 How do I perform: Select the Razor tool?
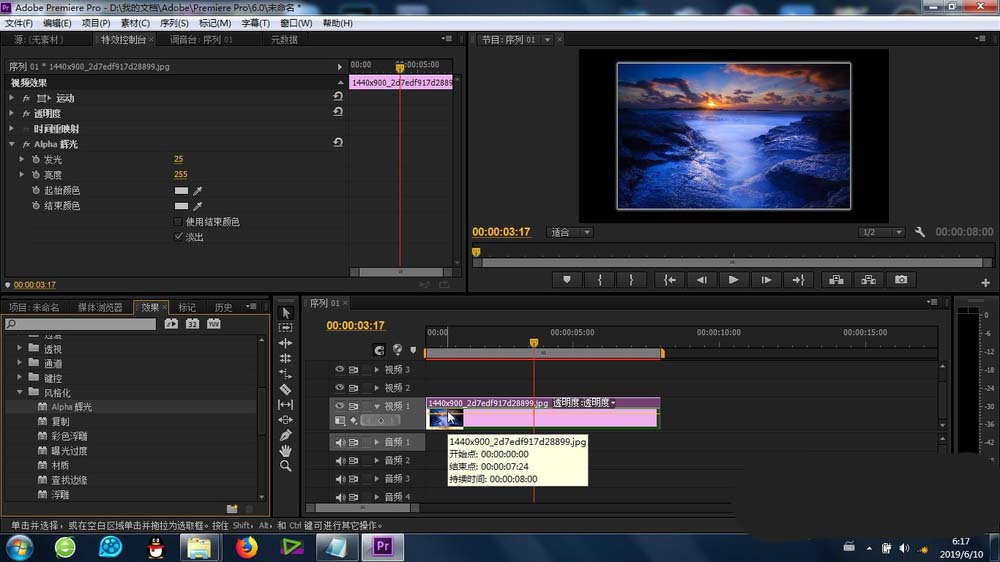(x=286, y=389)
